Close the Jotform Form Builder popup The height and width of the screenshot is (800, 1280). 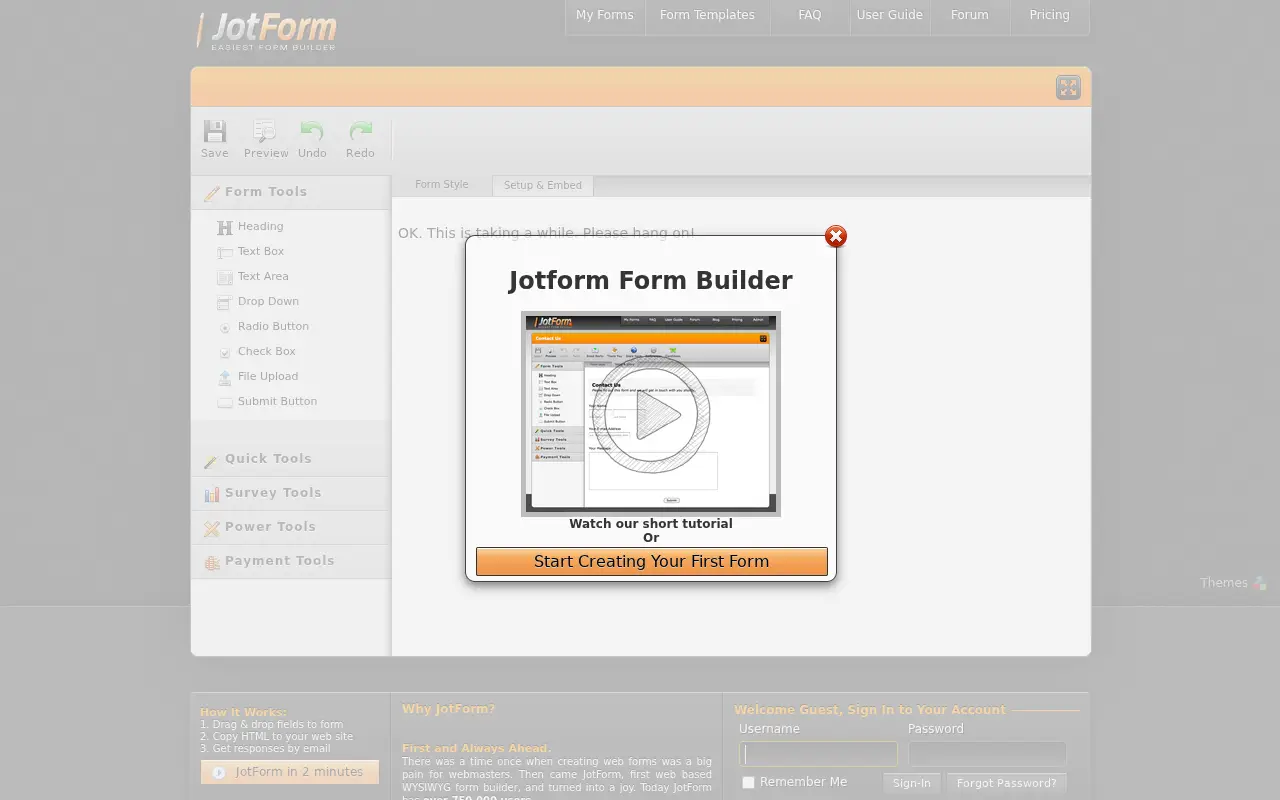(836, 236)
